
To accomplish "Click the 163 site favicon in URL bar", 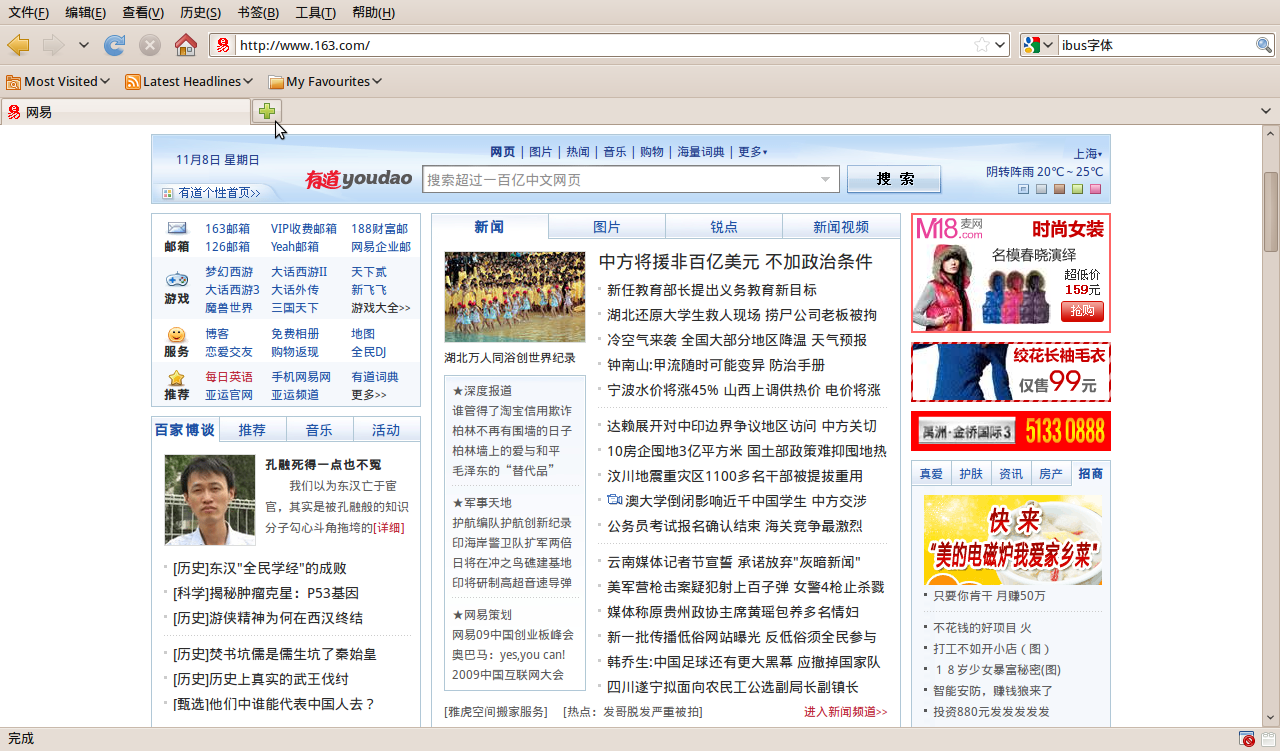I will point(223,45).
